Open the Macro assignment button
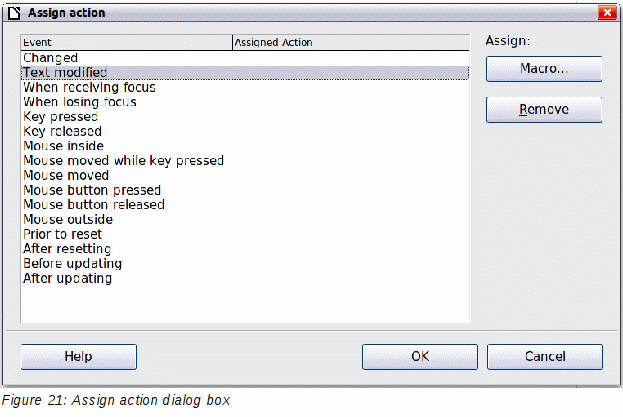Viewport: 623px width, 417px height. coord(544,69)
